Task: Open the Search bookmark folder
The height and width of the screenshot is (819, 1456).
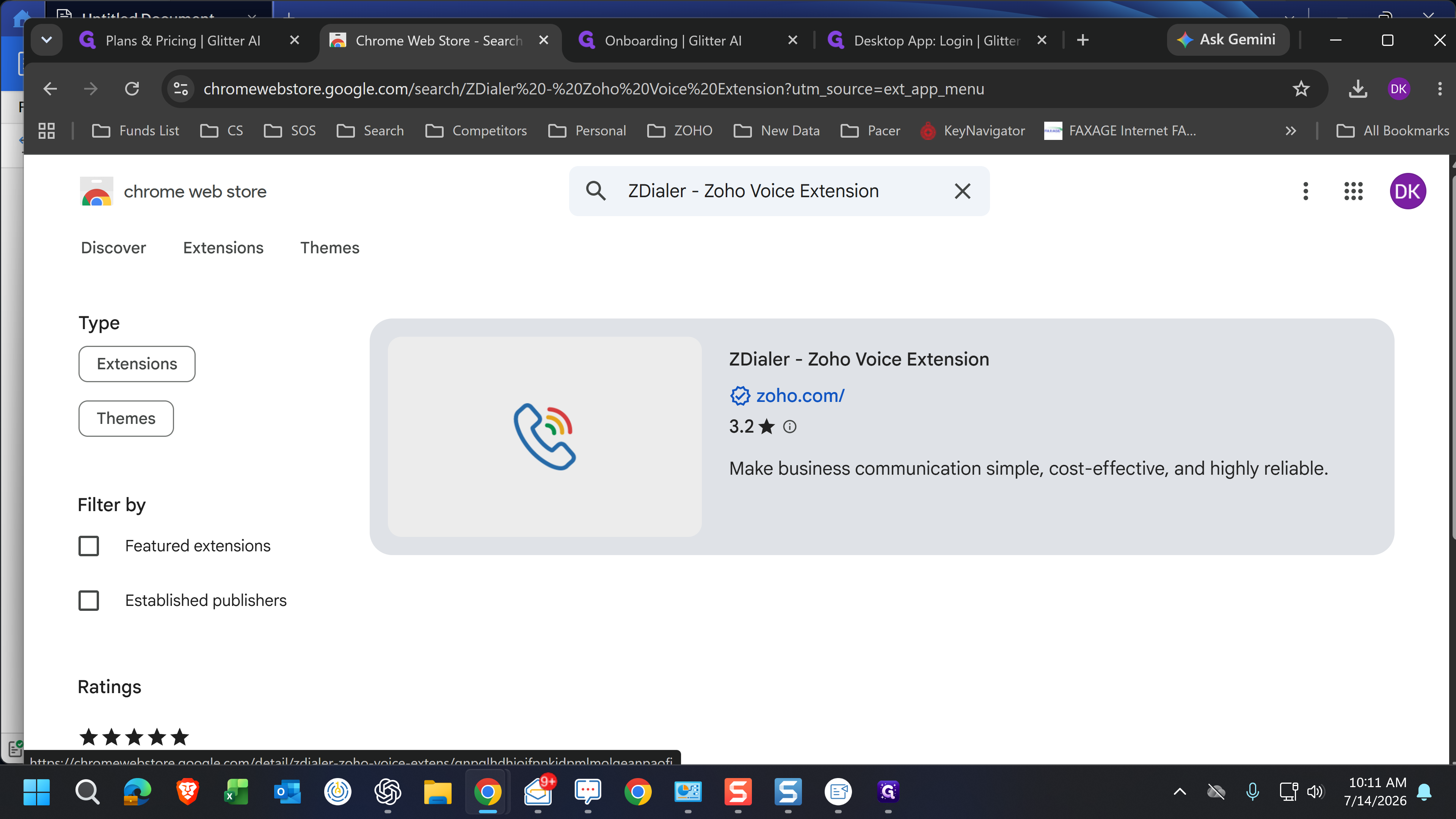Action: 370,131
